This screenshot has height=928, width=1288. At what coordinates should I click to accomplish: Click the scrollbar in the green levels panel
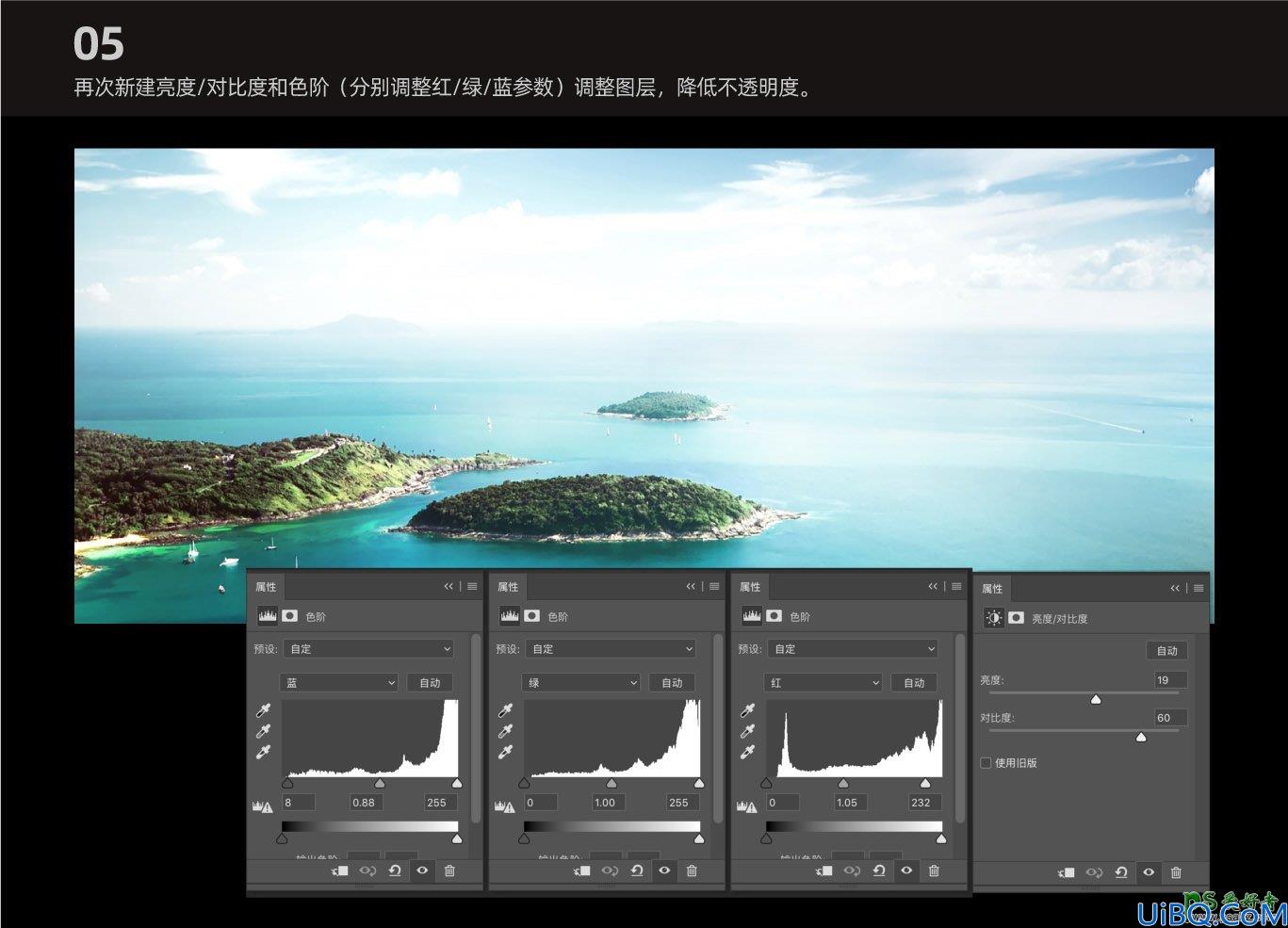(x=718, y=728)
